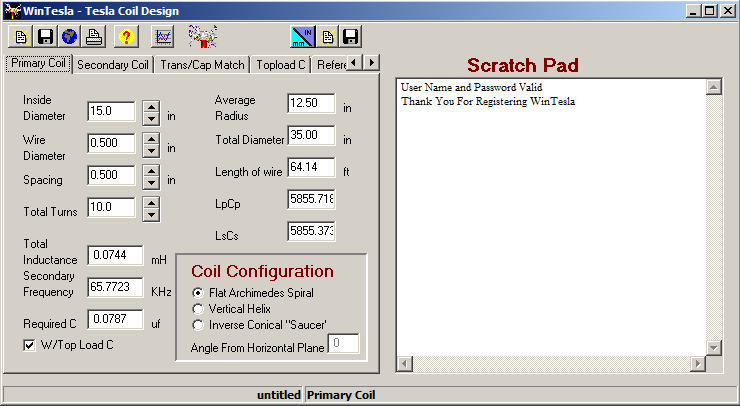This screenshot has width=740, height=406.
Task: Increase Wire Diameter with up arrow
Action: (151, 139)
